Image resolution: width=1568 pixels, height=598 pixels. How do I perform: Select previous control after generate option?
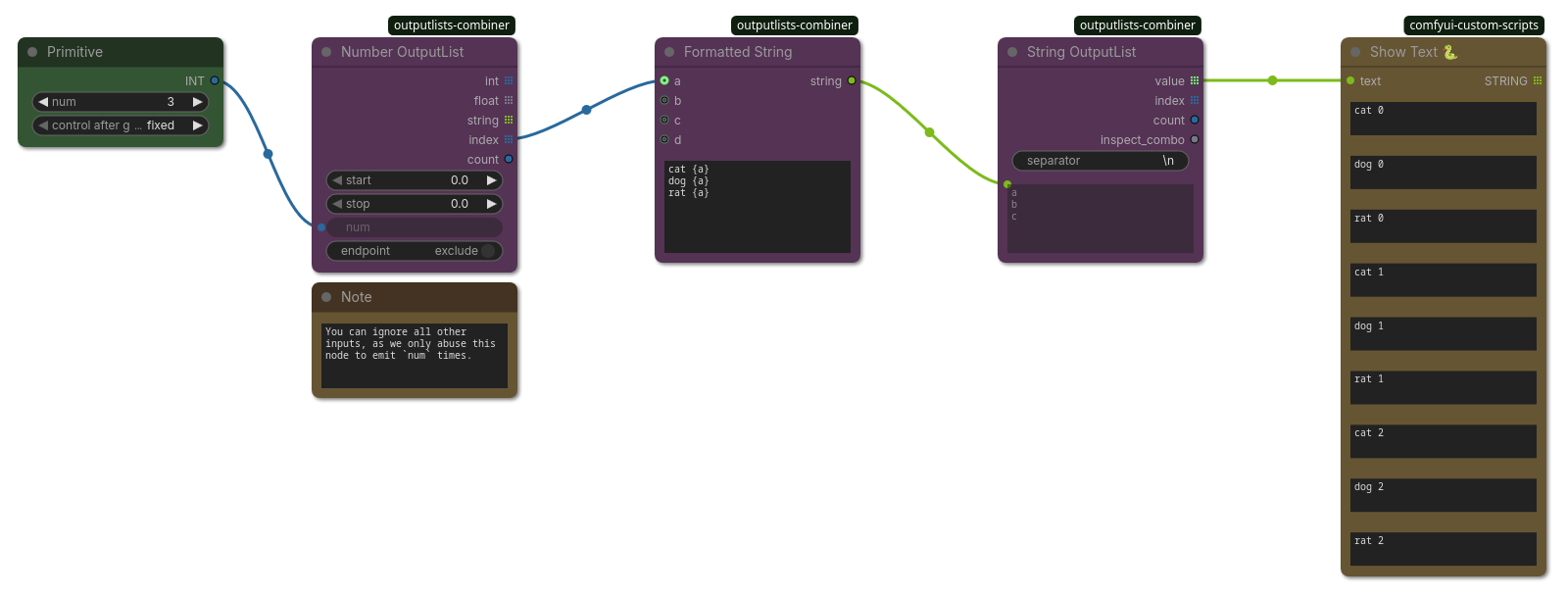click(43, 125)
